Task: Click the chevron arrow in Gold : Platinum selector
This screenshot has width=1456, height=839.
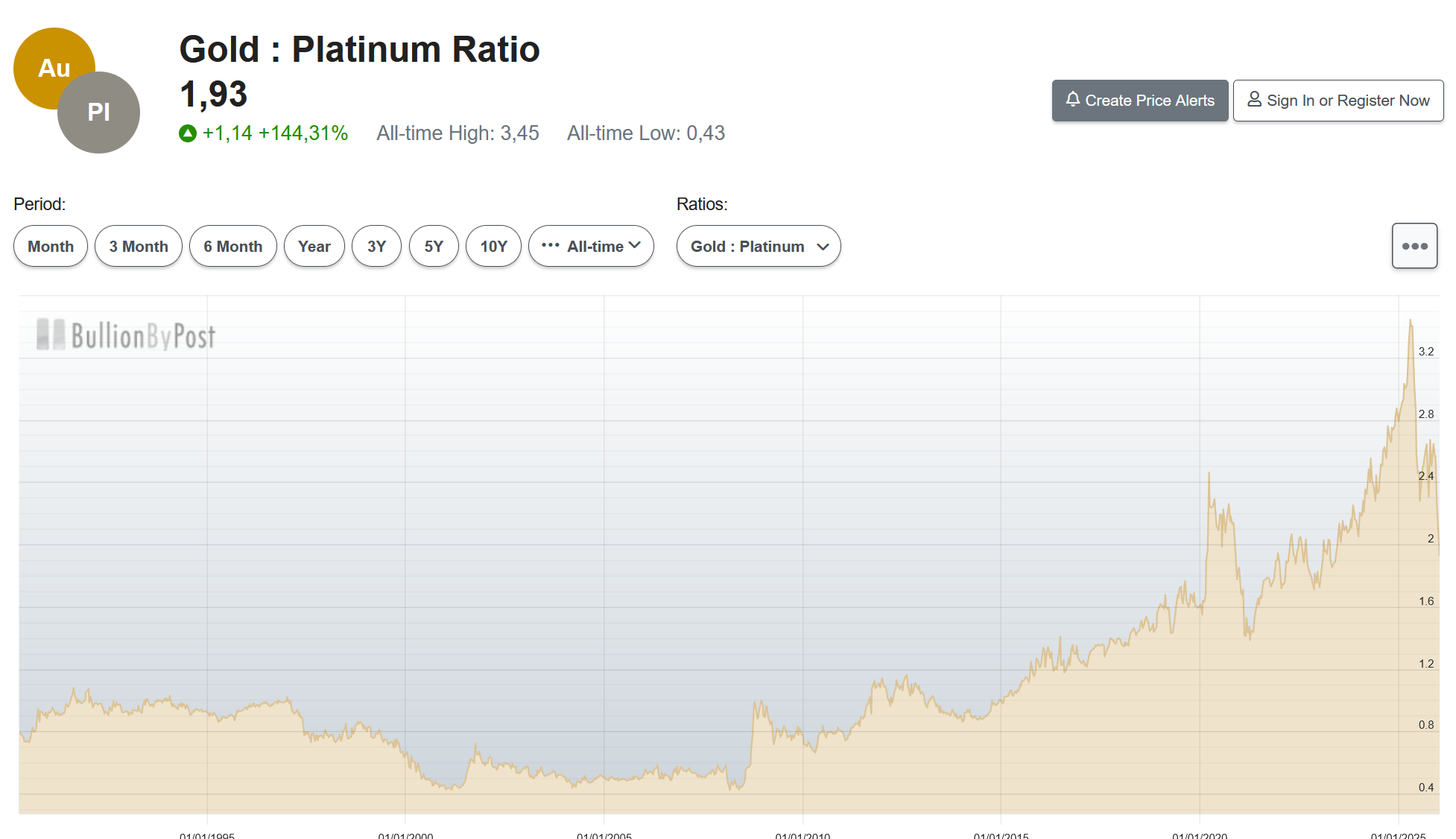Action: coord(823,247)
